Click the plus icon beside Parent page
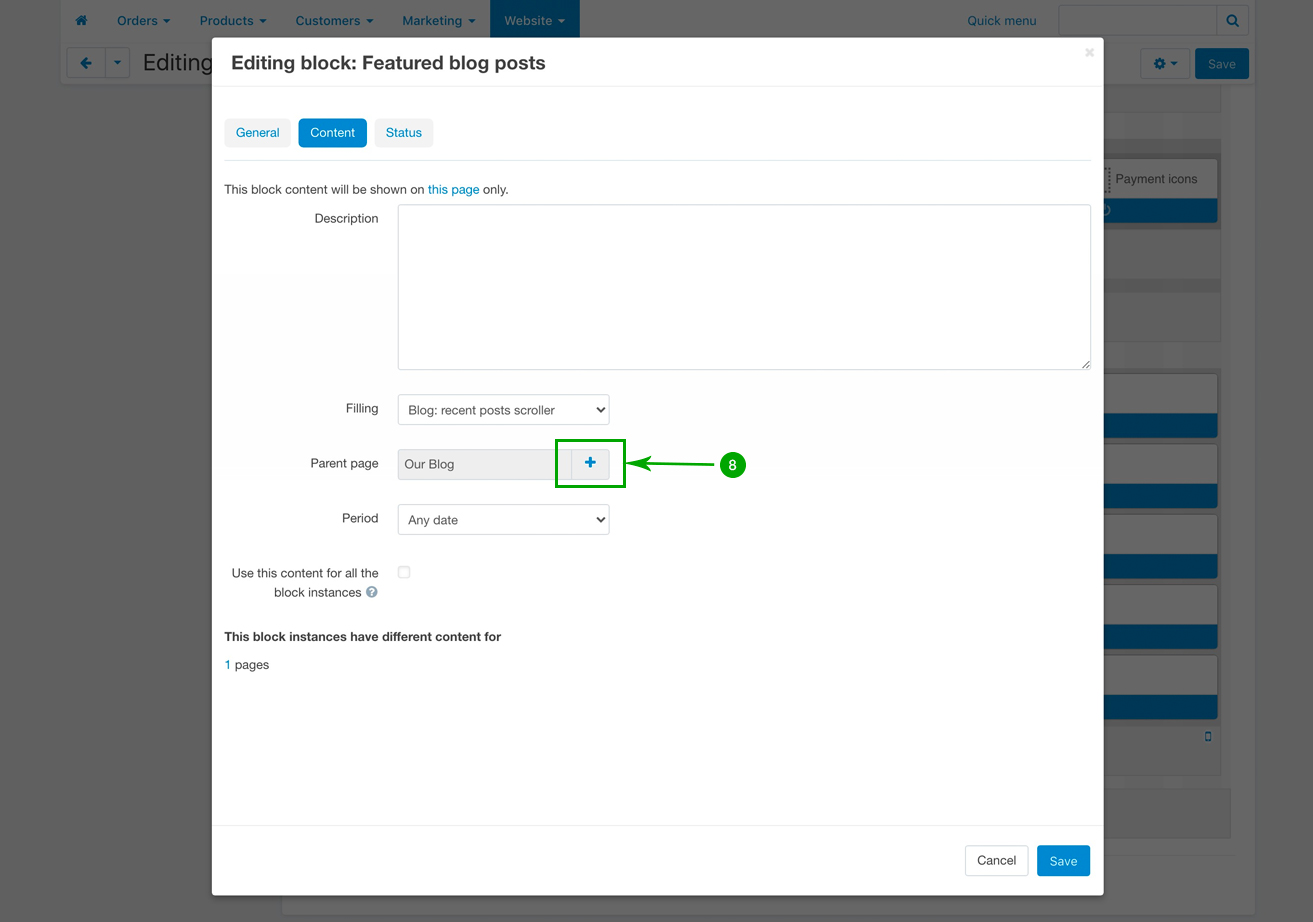 tap(590, 463)
